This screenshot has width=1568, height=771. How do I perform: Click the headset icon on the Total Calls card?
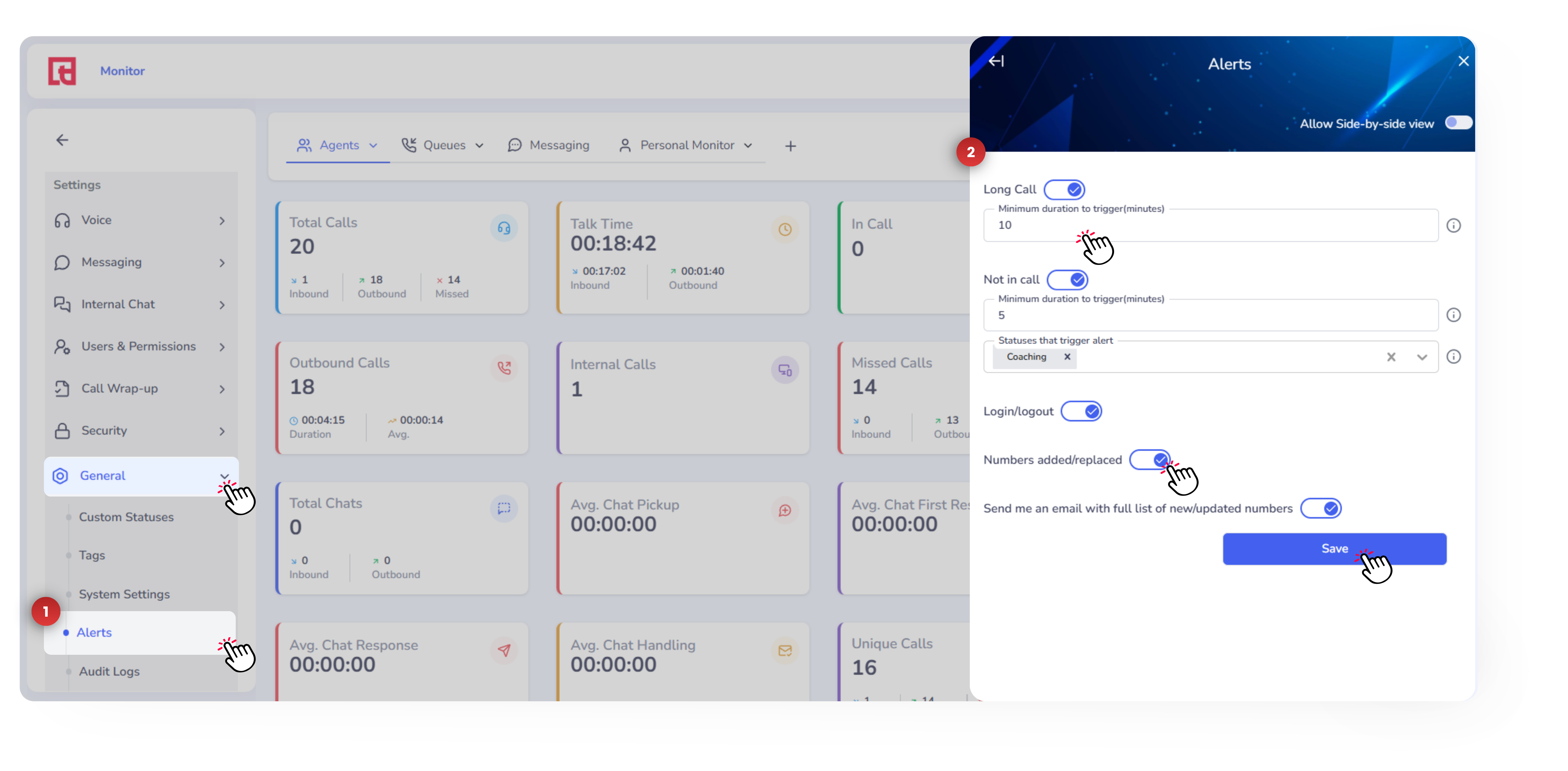point(504,228)
